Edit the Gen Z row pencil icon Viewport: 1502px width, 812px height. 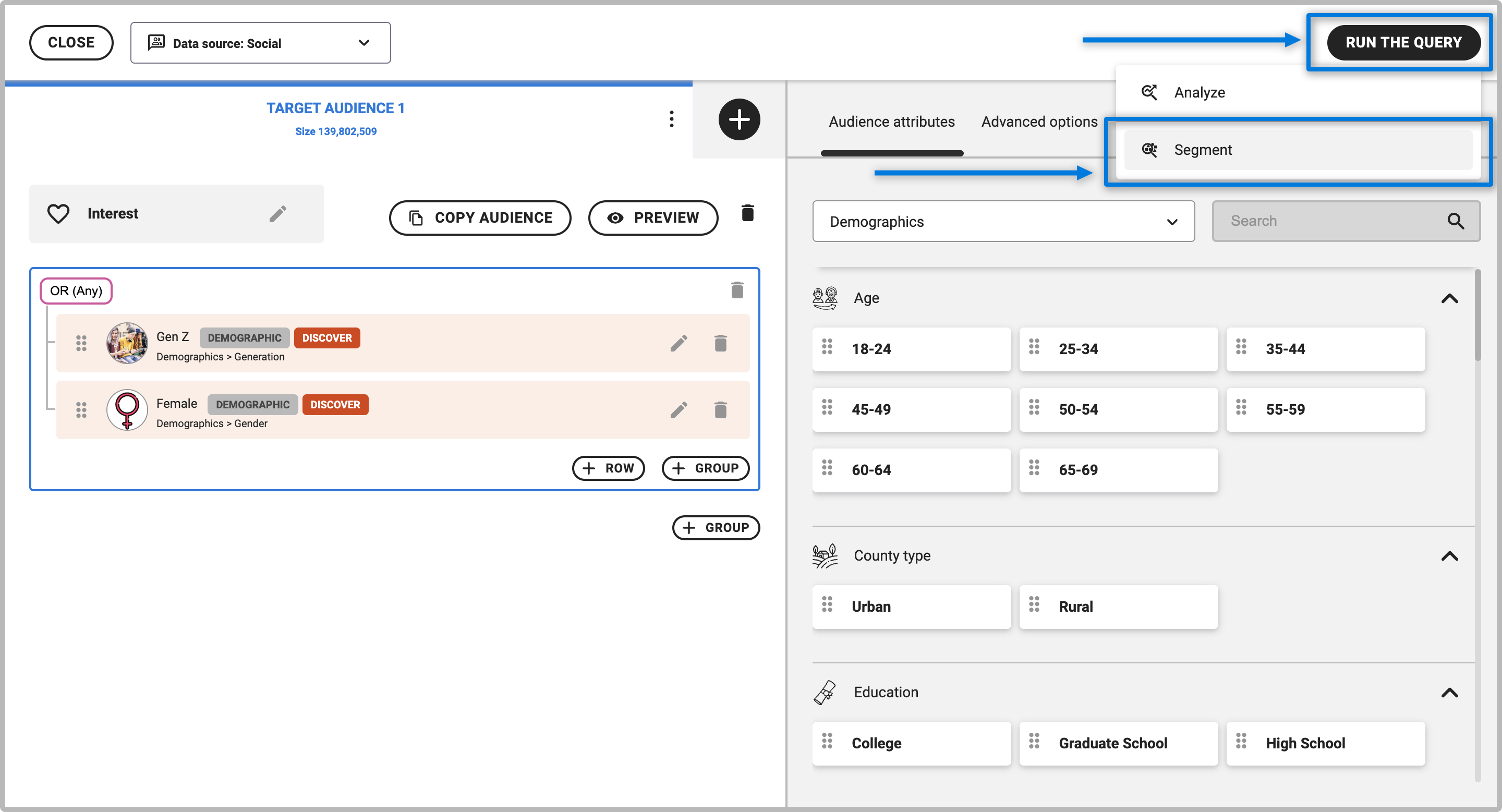pyautogui.click(x=678, y=343)
